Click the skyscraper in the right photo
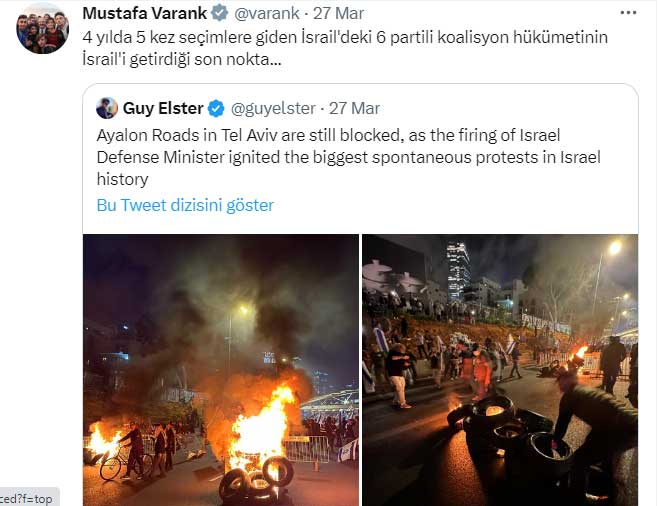The image size is (658, 506). click(x=458, y=271)
